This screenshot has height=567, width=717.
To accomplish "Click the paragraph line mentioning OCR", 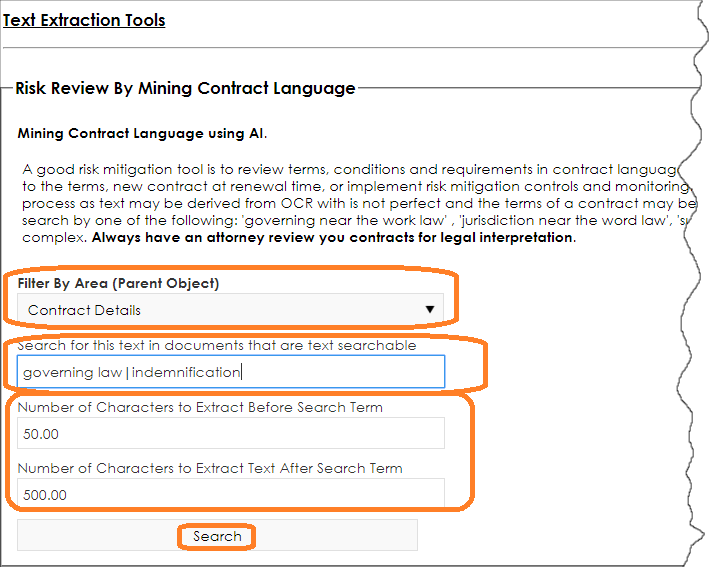I will coord(359,203).
